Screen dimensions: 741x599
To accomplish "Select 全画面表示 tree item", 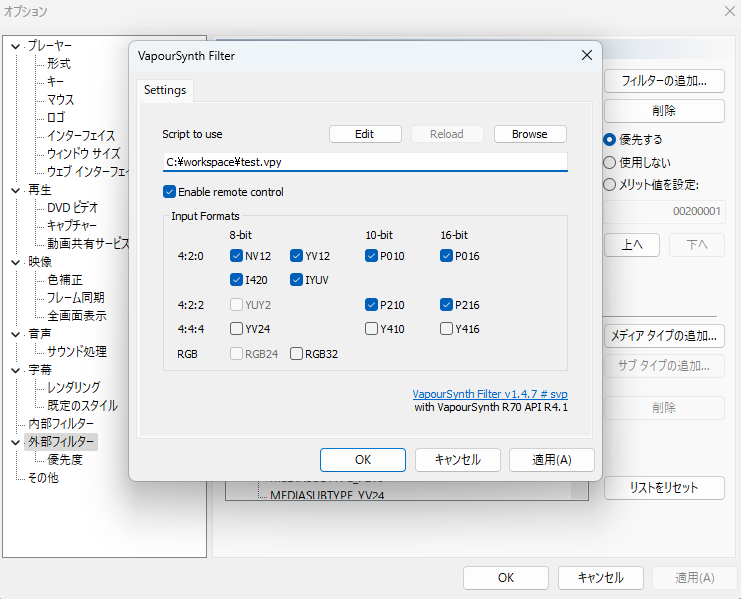I will point(77,316).
